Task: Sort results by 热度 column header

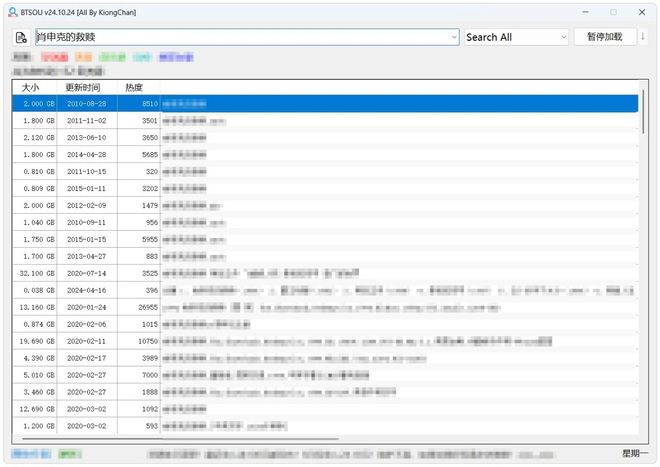Action: (x=136, y=87)
